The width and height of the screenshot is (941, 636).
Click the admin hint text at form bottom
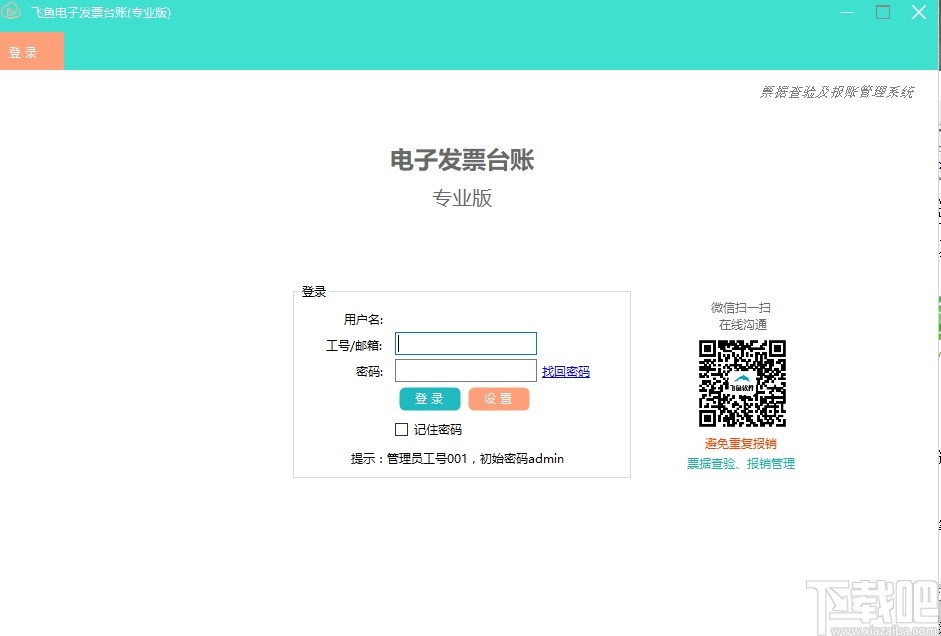462,458
